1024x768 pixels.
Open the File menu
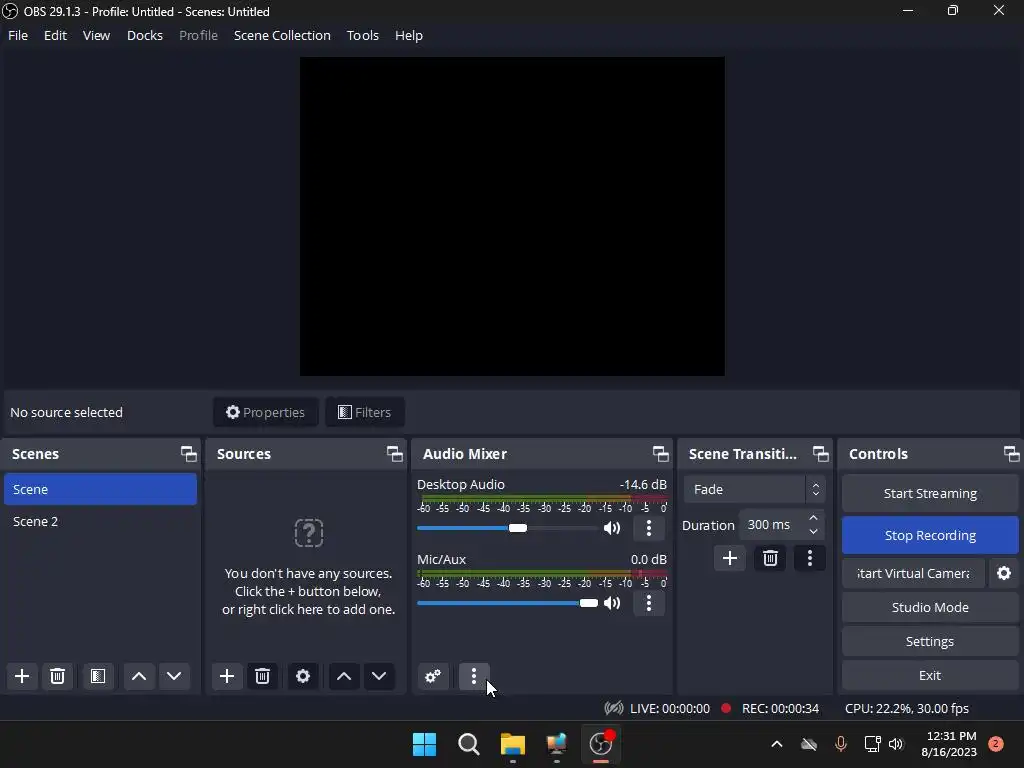[18, 35]
